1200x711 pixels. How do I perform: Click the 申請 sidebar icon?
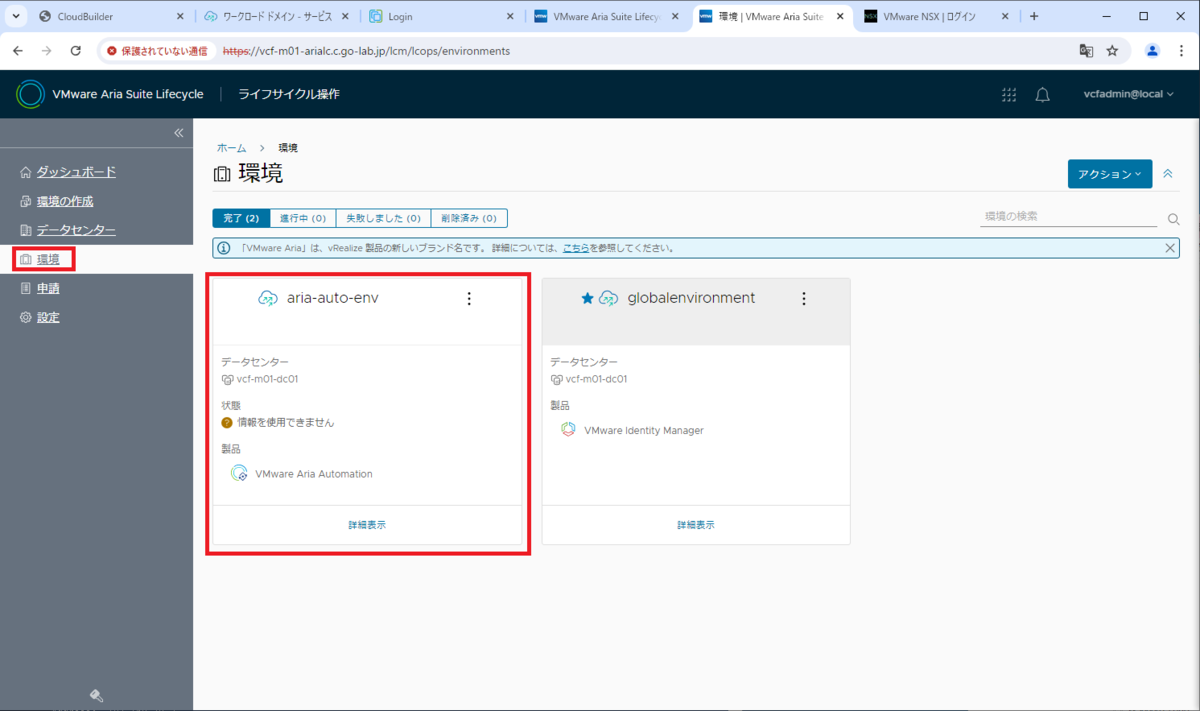pyautogui.click(x=26, y=288)
